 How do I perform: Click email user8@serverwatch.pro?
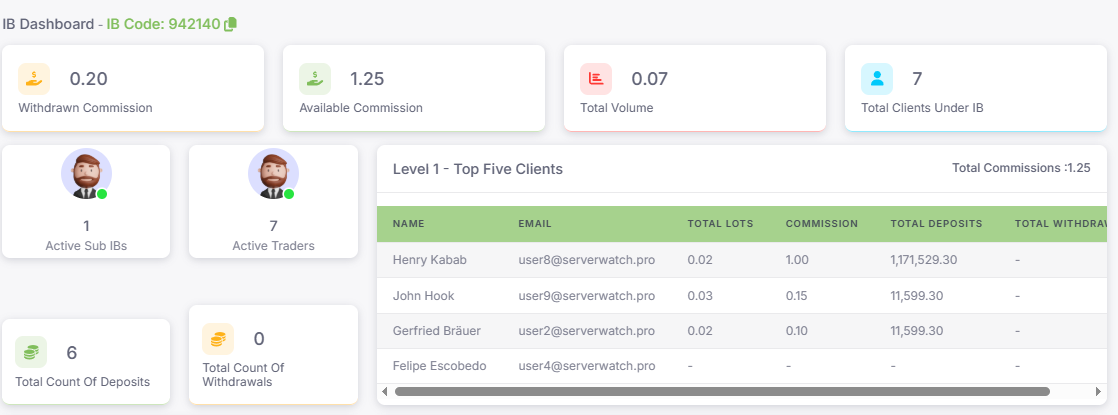coord(586,260)
